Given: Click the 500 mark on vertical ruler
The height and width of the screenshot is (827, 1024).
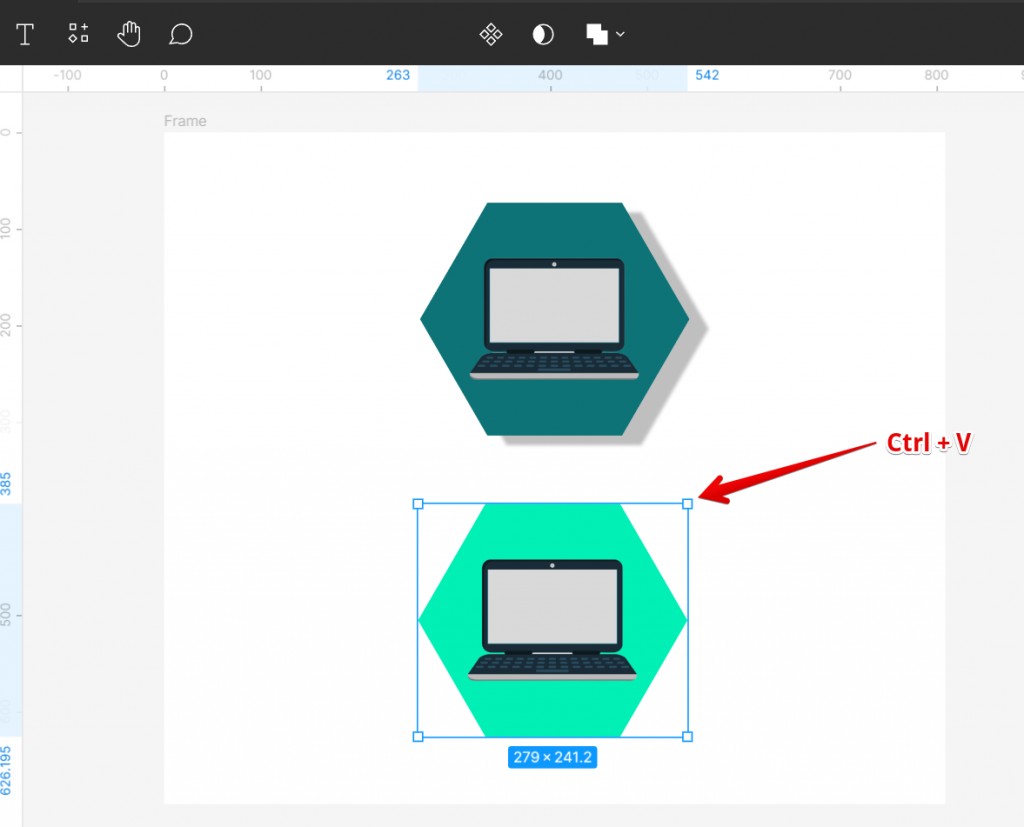Looking at the screenshot, I should 7,615.
